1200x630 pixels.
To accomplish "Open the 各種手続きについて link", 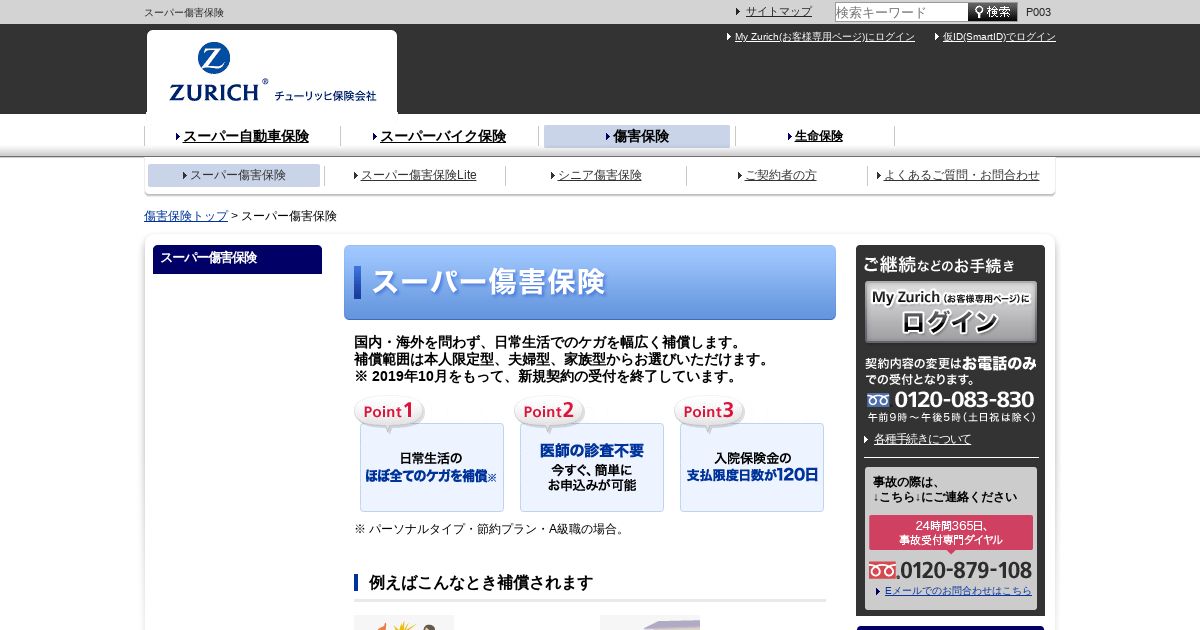I will 922,439.
